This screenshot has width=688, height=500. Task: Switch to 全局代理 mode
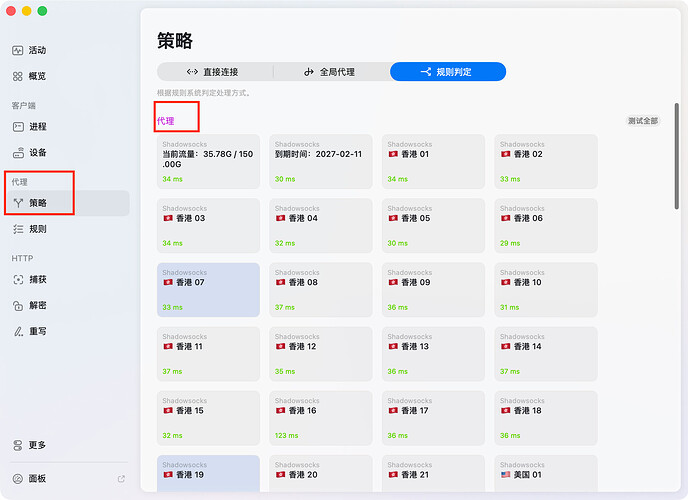331,71
